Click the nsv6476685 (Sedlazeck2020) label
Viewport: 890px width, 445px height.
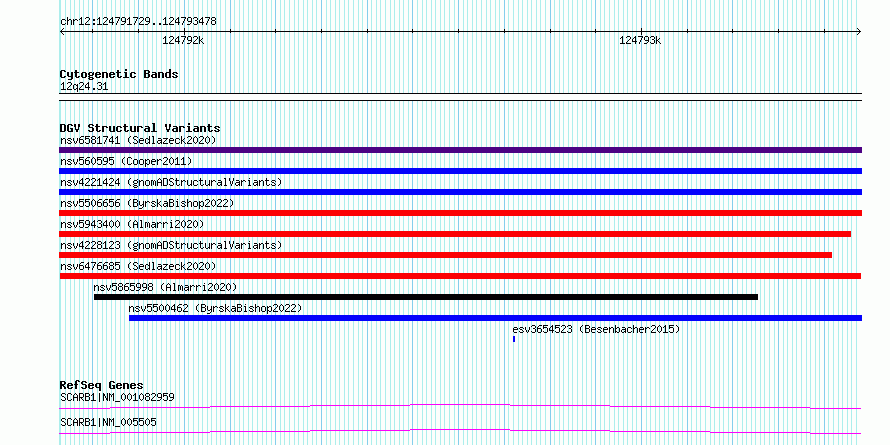tap(138, 266)
